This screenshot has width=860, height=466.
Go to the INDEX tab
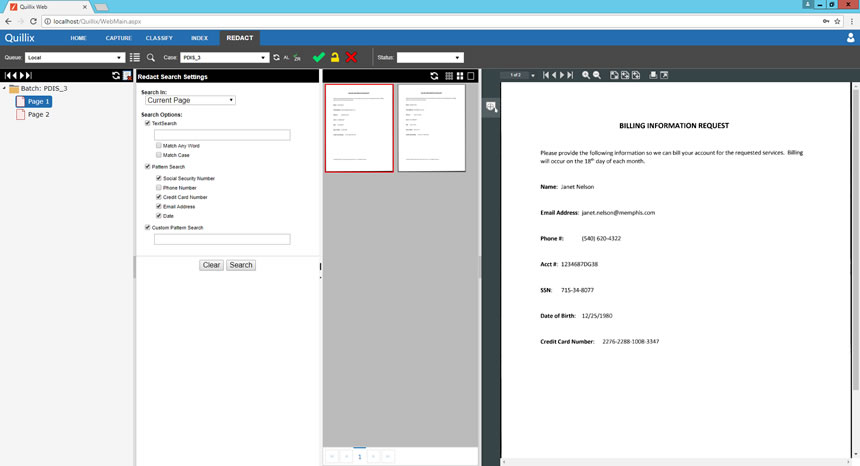click(200, 38)
